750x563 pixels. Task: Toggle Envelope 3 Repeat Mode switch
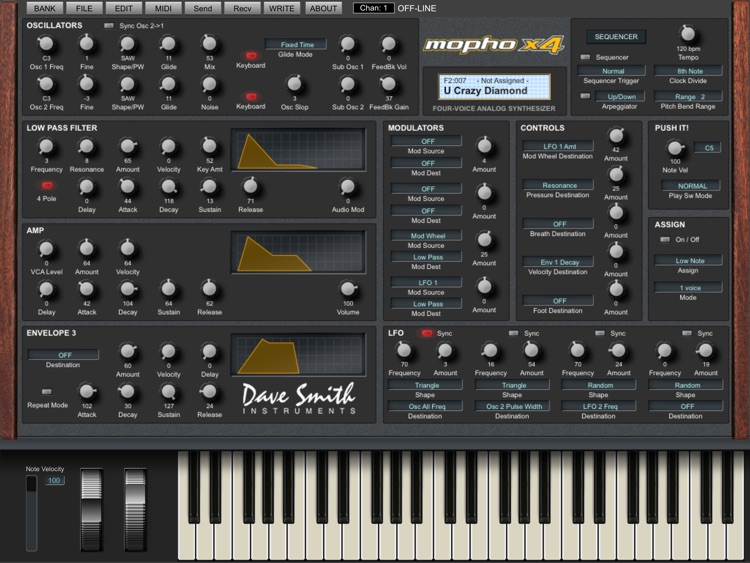46,392
